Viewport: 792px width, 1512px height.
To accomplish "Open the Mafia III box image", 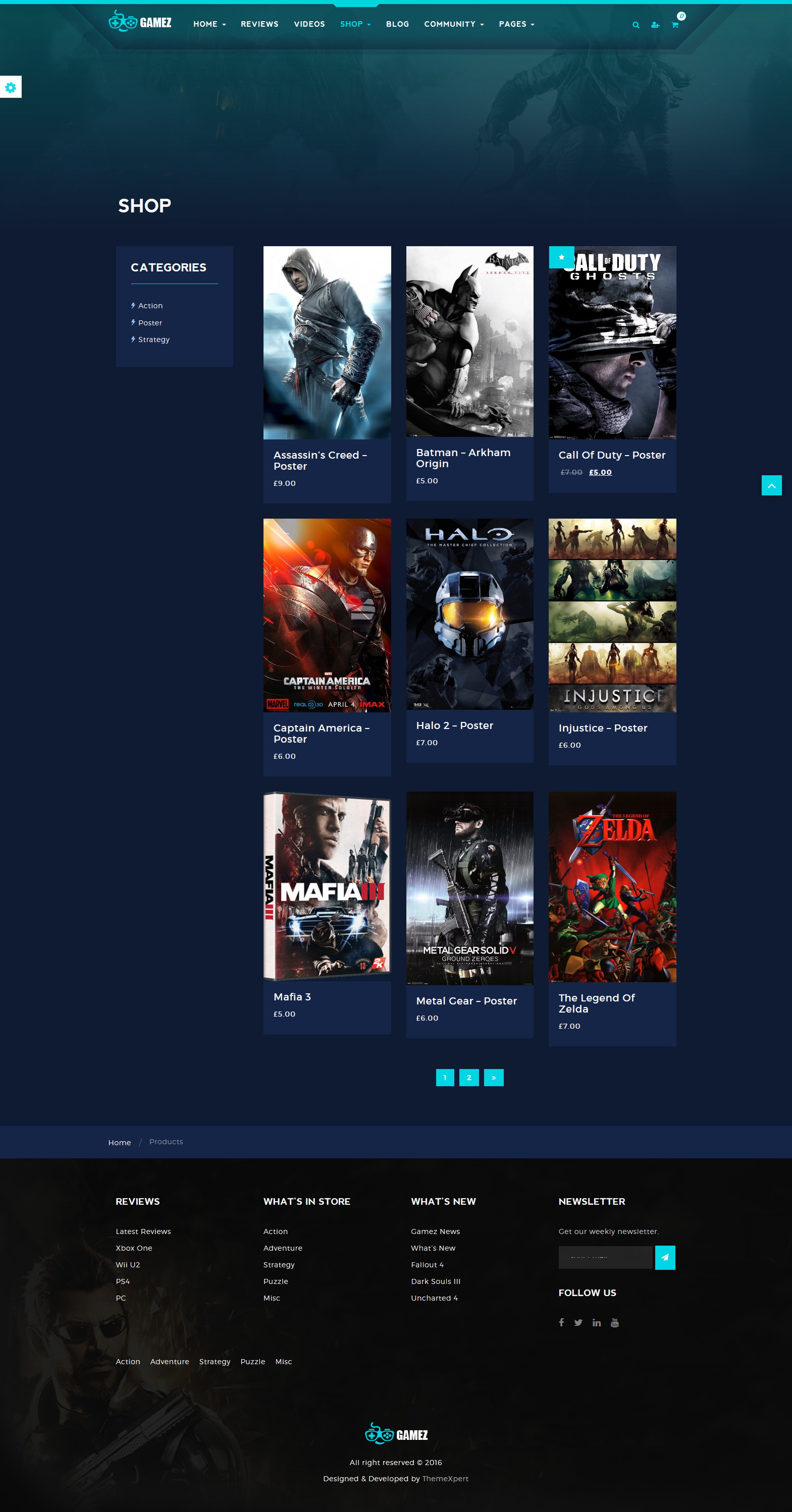I will coord(327,886).
